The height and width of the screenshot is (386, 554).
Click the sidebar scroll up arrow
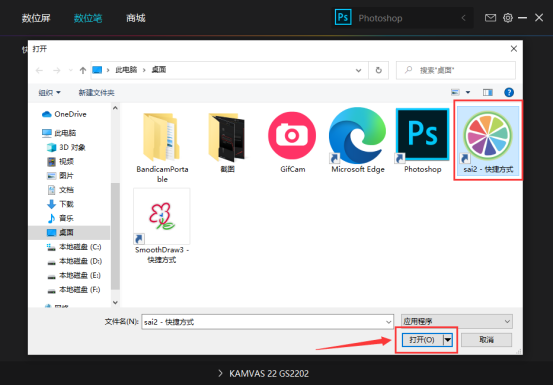tap(115, 108)
